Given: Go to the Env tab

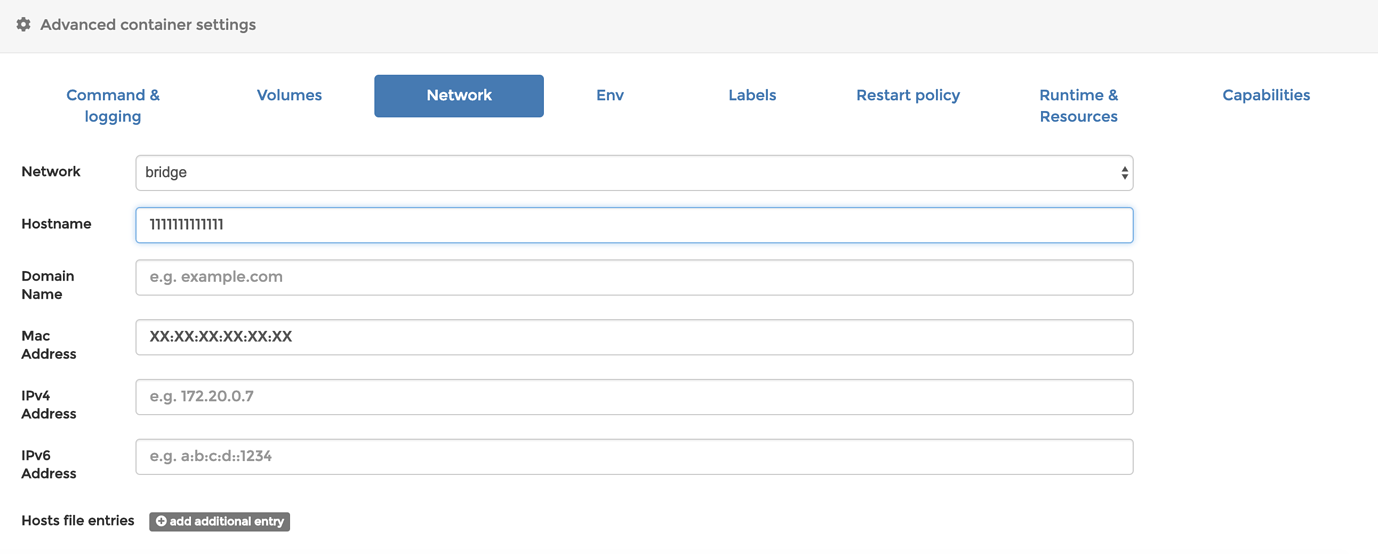Looking at the screenshot, I should click(610, 96).
